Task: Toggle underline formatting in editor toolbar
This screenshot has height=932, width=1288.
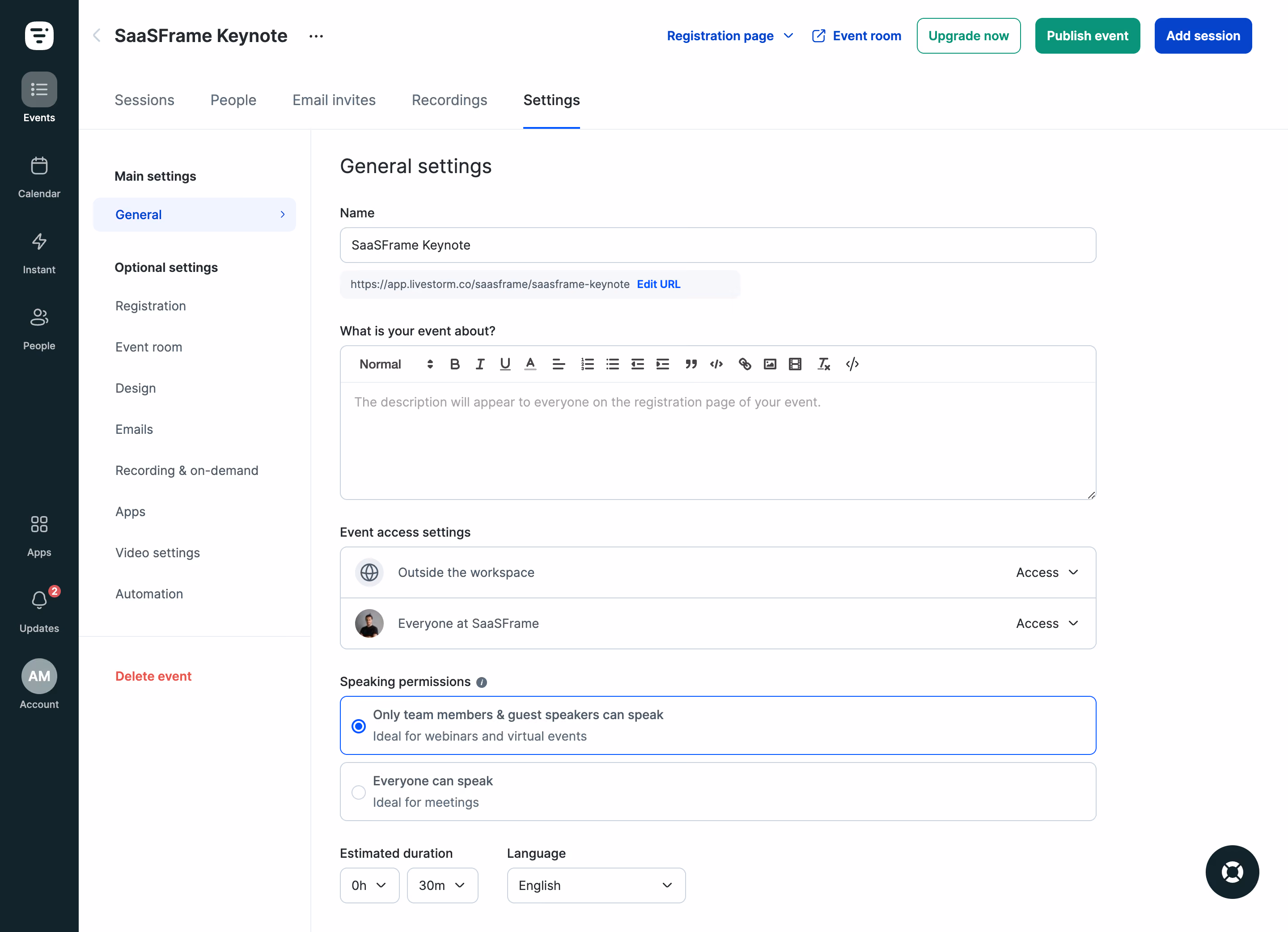Action: 505,364
